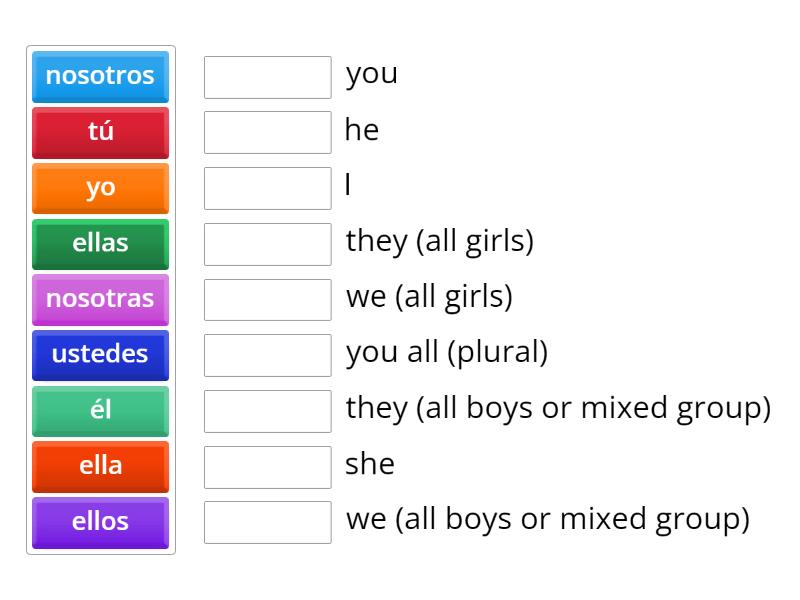Select the orange yo tile
This screenshot has width=800, height=600.
click(100, 188)
